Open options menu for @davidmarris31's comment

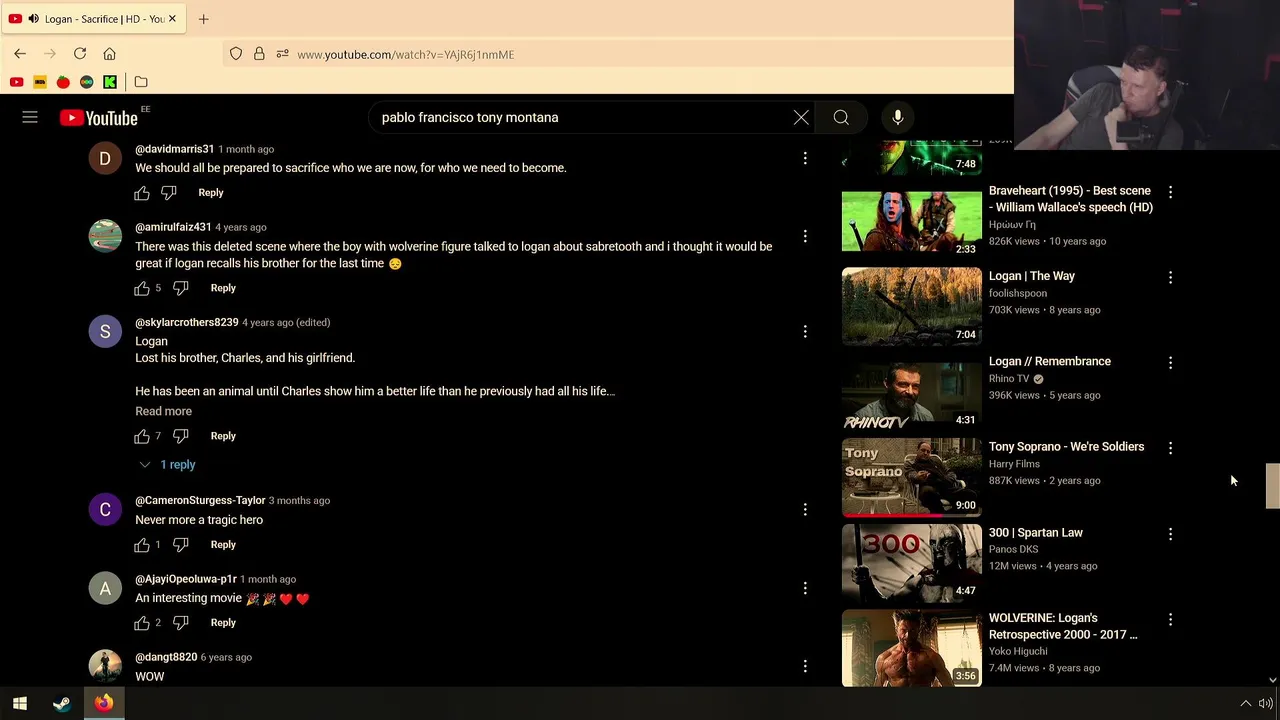click(x=805, y=158)
